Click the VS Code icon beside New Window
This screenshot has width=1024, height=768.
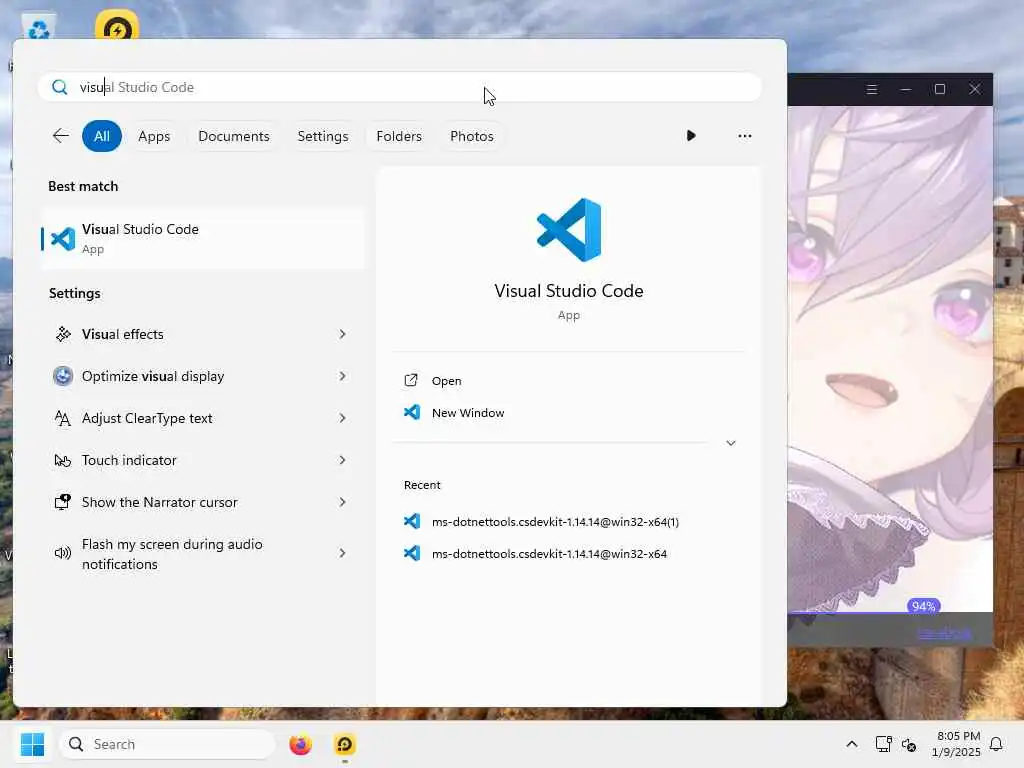click(411, 412)
